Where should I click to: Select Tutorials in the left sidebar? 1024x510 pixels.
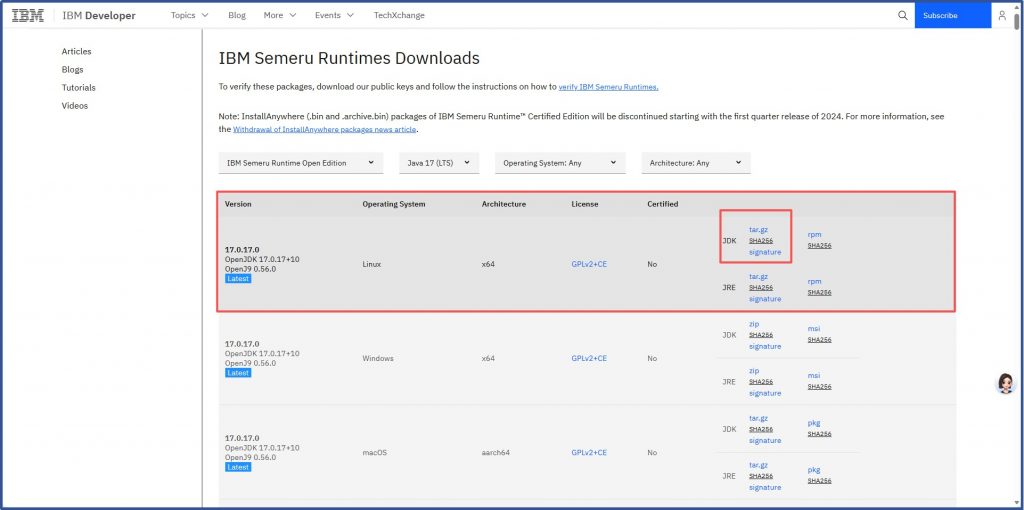[x=78, y=87]
